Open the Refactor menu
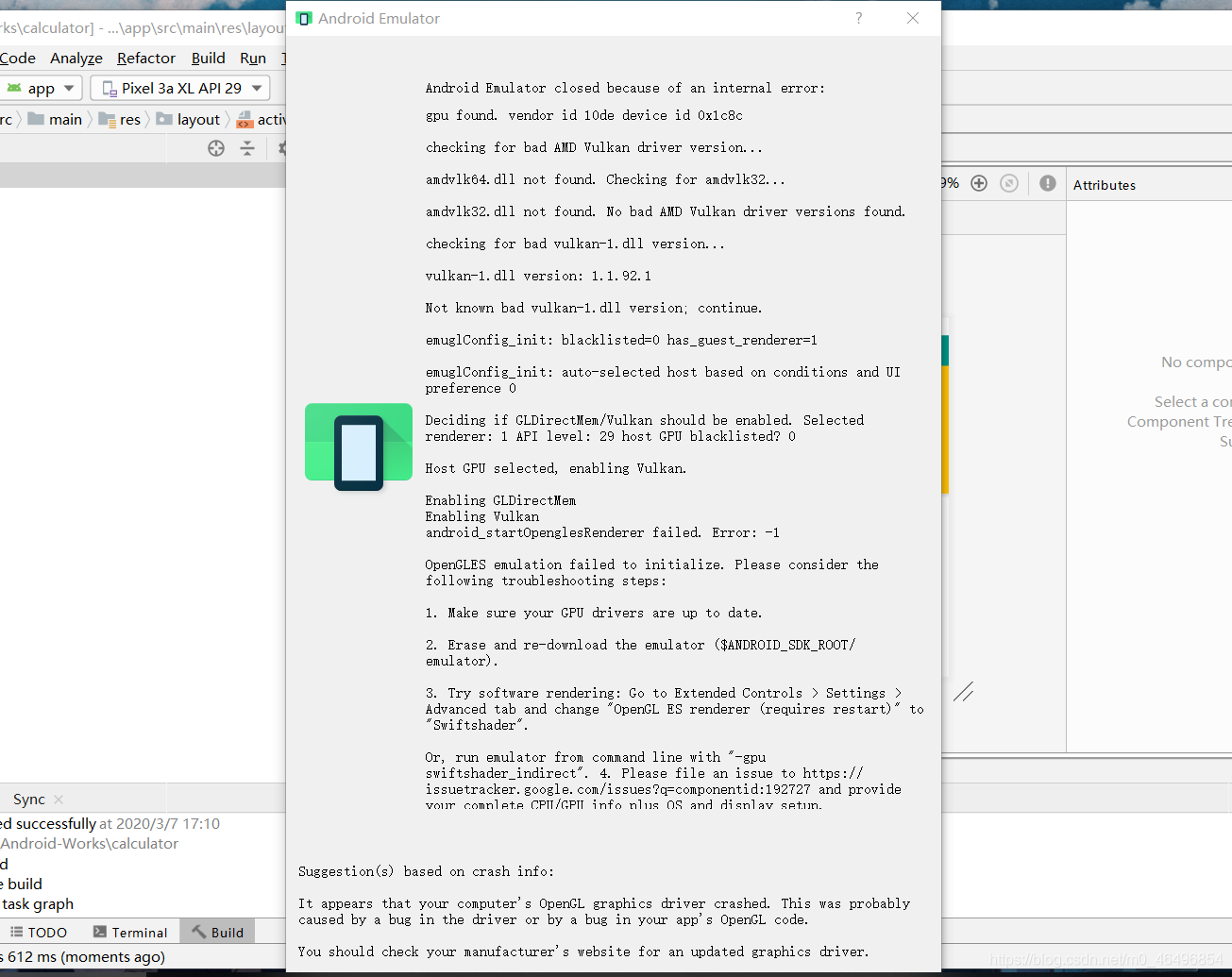This screenshot has height=977, width=1232. coord(146,58)
